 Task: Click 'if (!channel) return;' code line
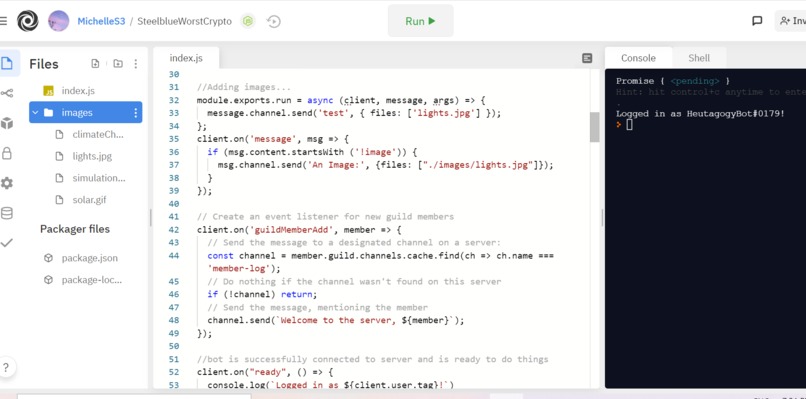click(262, 295)
